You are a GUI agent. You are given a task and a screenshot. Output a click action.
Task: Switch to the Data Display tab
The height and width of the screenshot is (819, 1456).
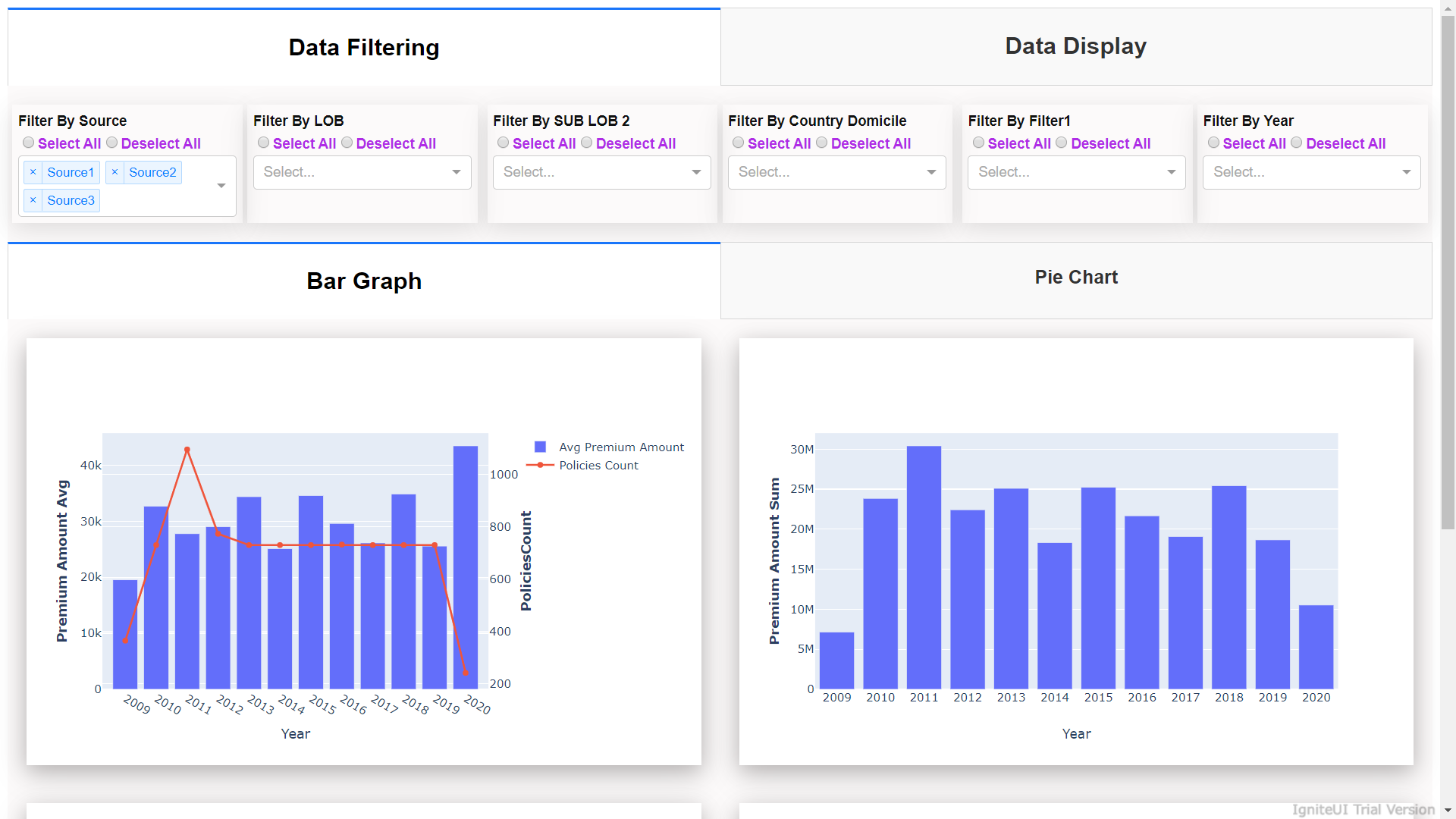click(1075, 46)
